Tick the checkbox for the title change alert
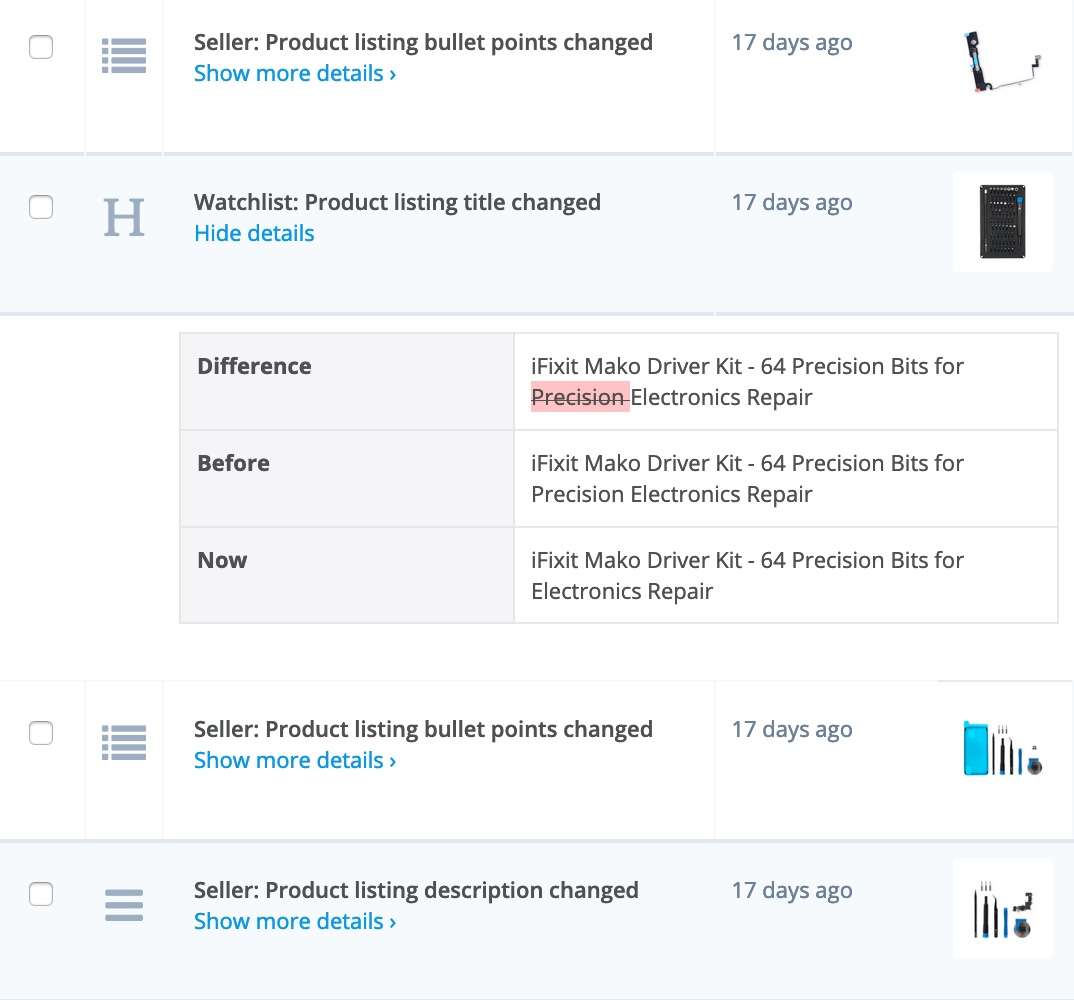This screenshot has height=1000, width=1074. point(41,207)
